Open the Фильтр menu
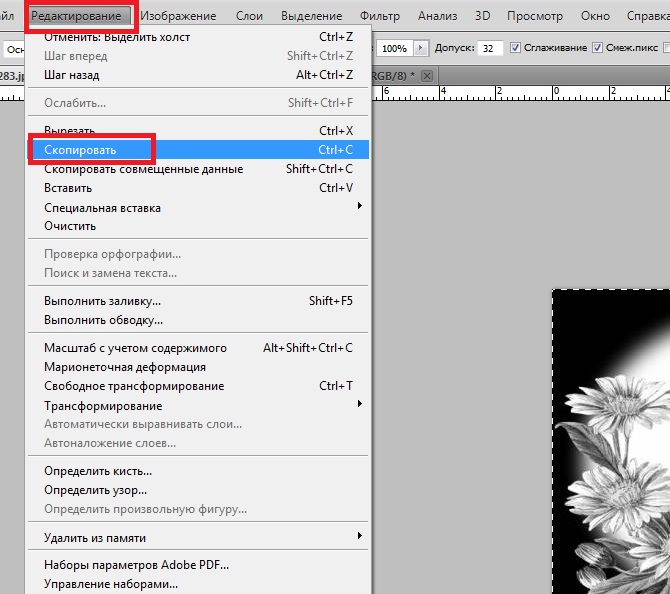Screen dimensions: 670x594 (x=379, y=16)
